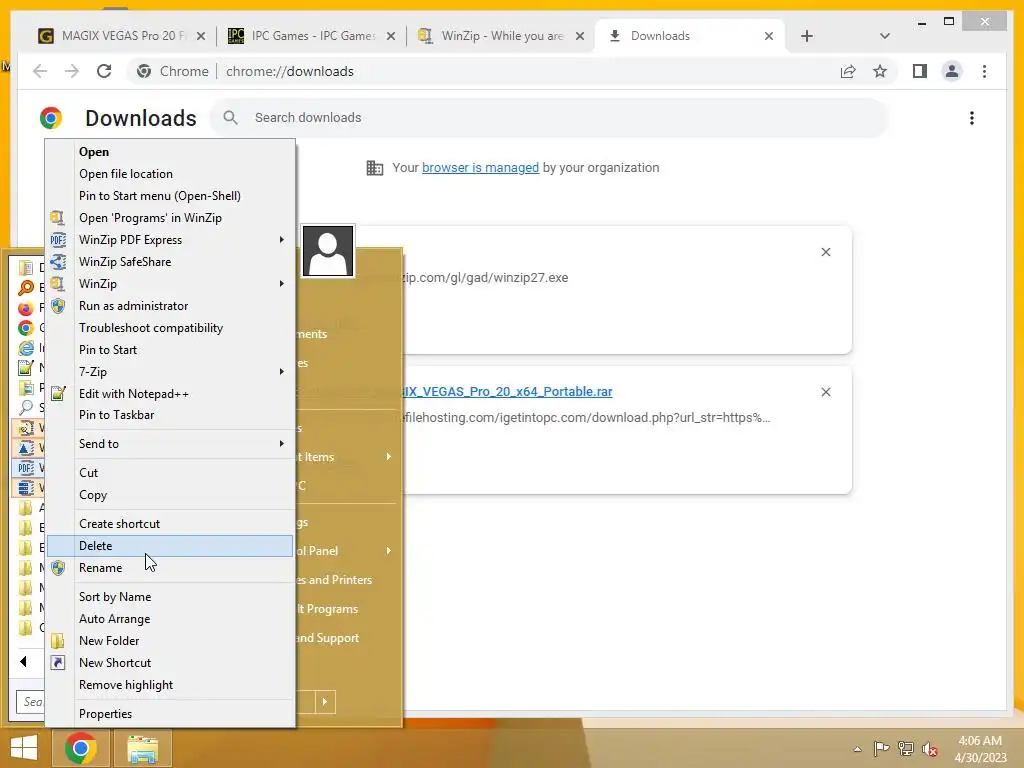Remove the VEGAS Pro rar download entry
Screen dimensions: 1024x768
point(825,392)
